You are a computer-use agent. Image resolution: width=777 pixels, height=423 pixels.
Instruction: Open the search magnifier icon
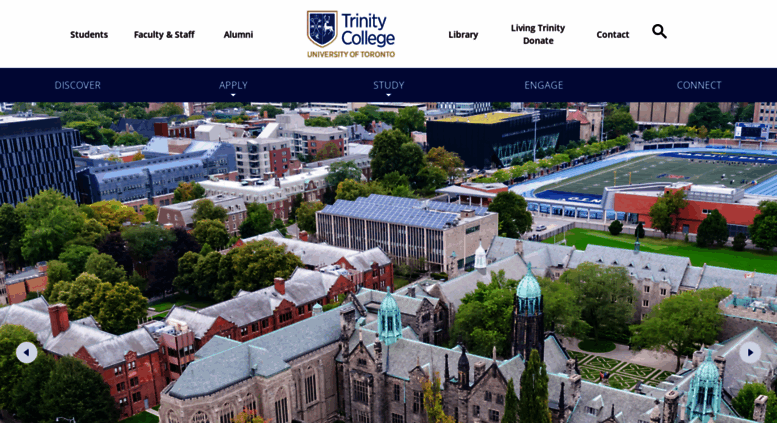tap(659, 31)
